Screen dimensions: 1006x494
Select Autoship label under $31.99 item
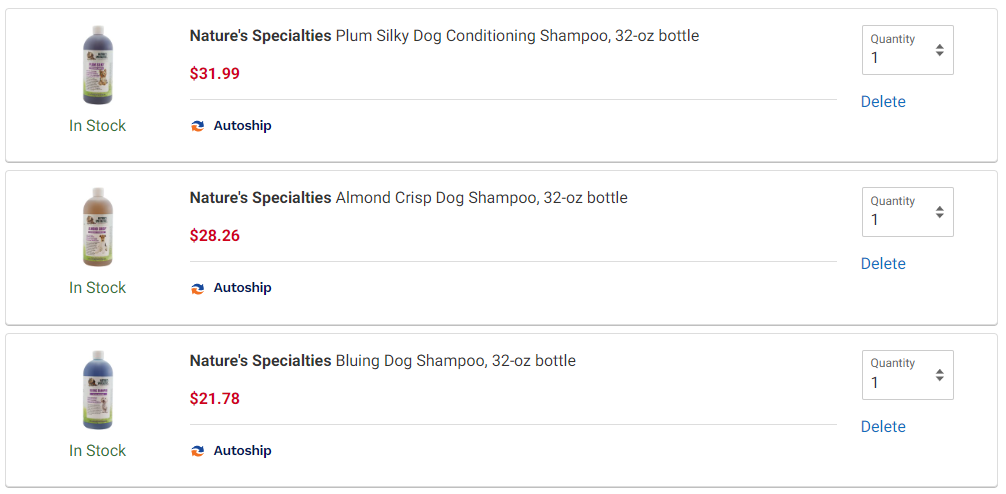coord(242,126)
